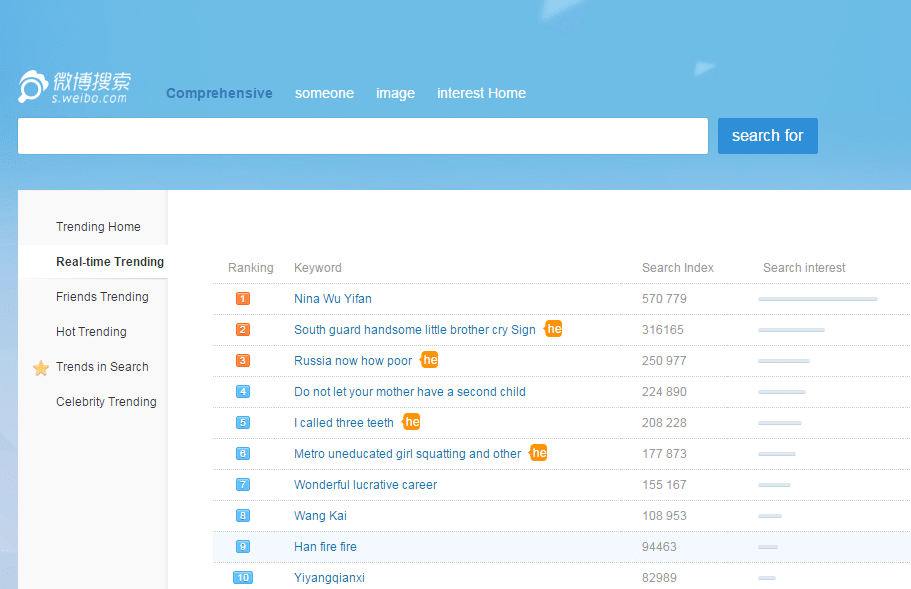This screenshot has width=911, height=589.
Task: Click the rank 4 blue badge
Action: click(243, 392)
